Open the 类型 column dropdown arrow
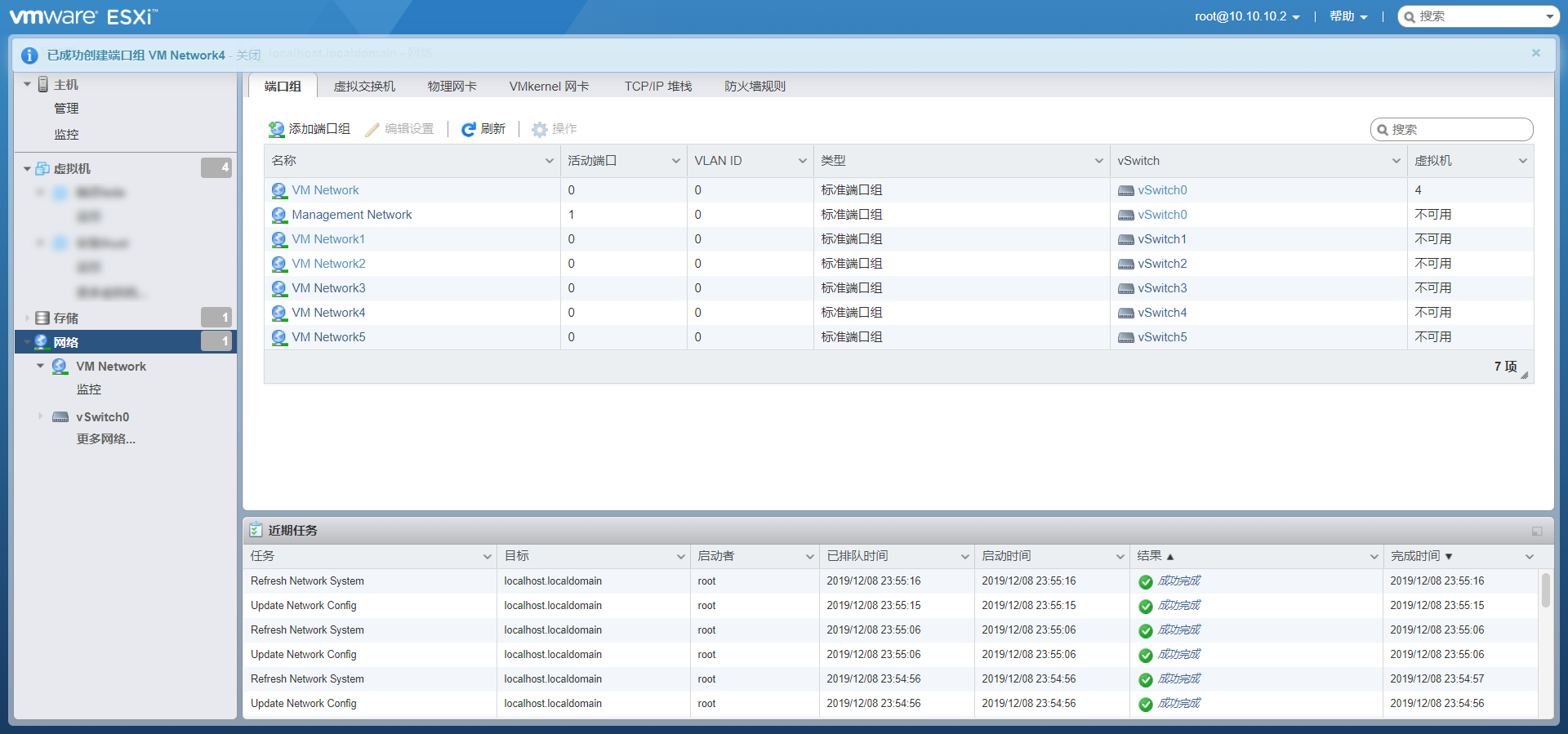The image size is (1568, 734). tap(1099, 161)
